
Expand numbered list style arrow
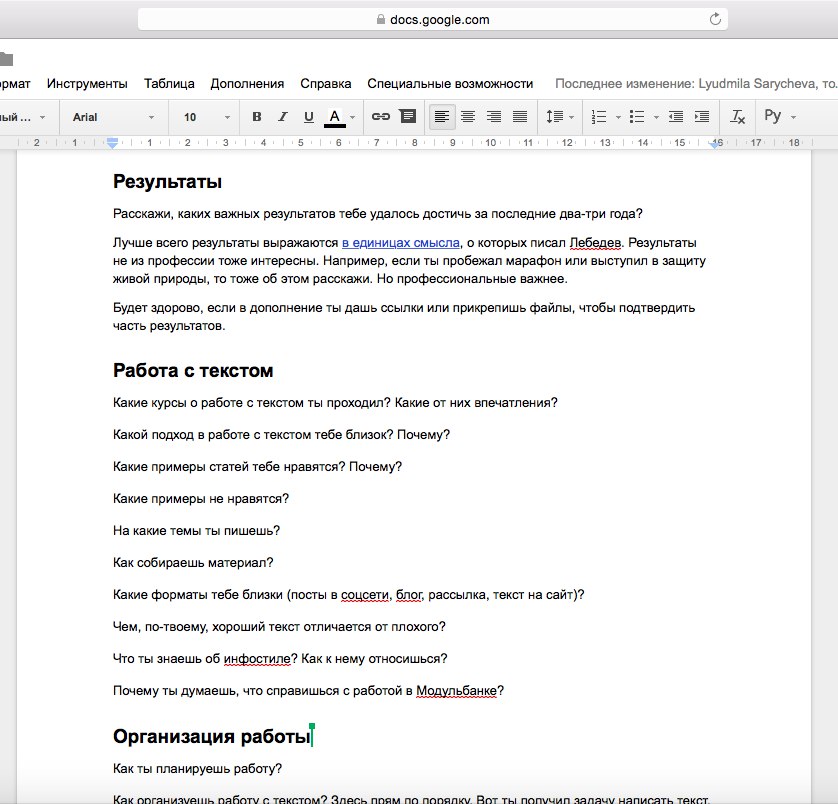coord(618,117)
